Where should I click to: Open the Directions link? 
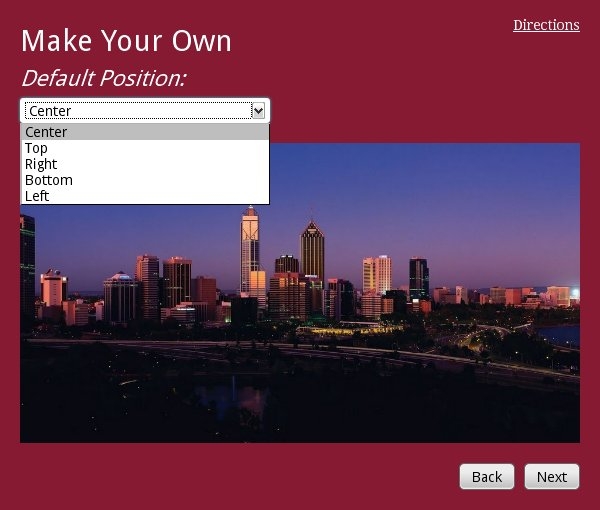click(x=546, y=25)
